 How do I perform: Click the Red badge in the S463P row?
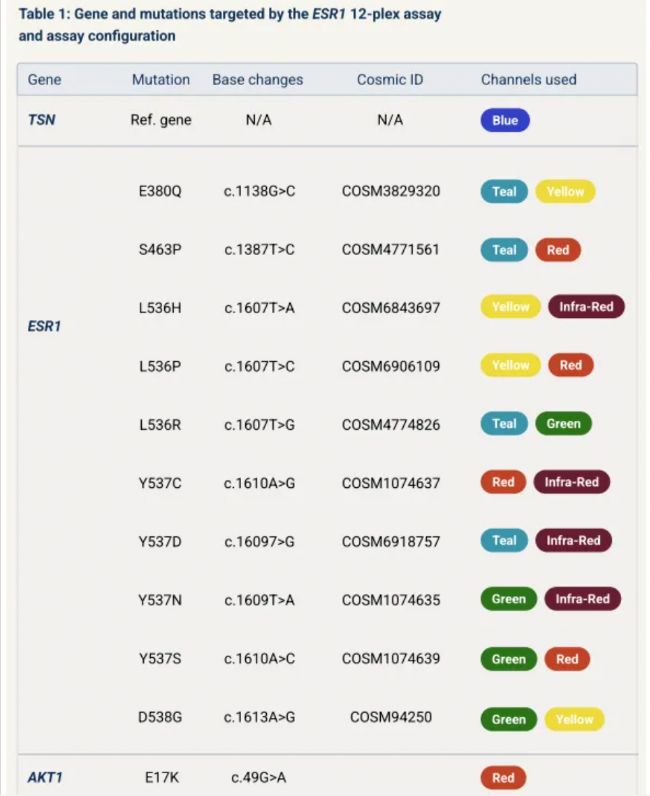(557, 250)
